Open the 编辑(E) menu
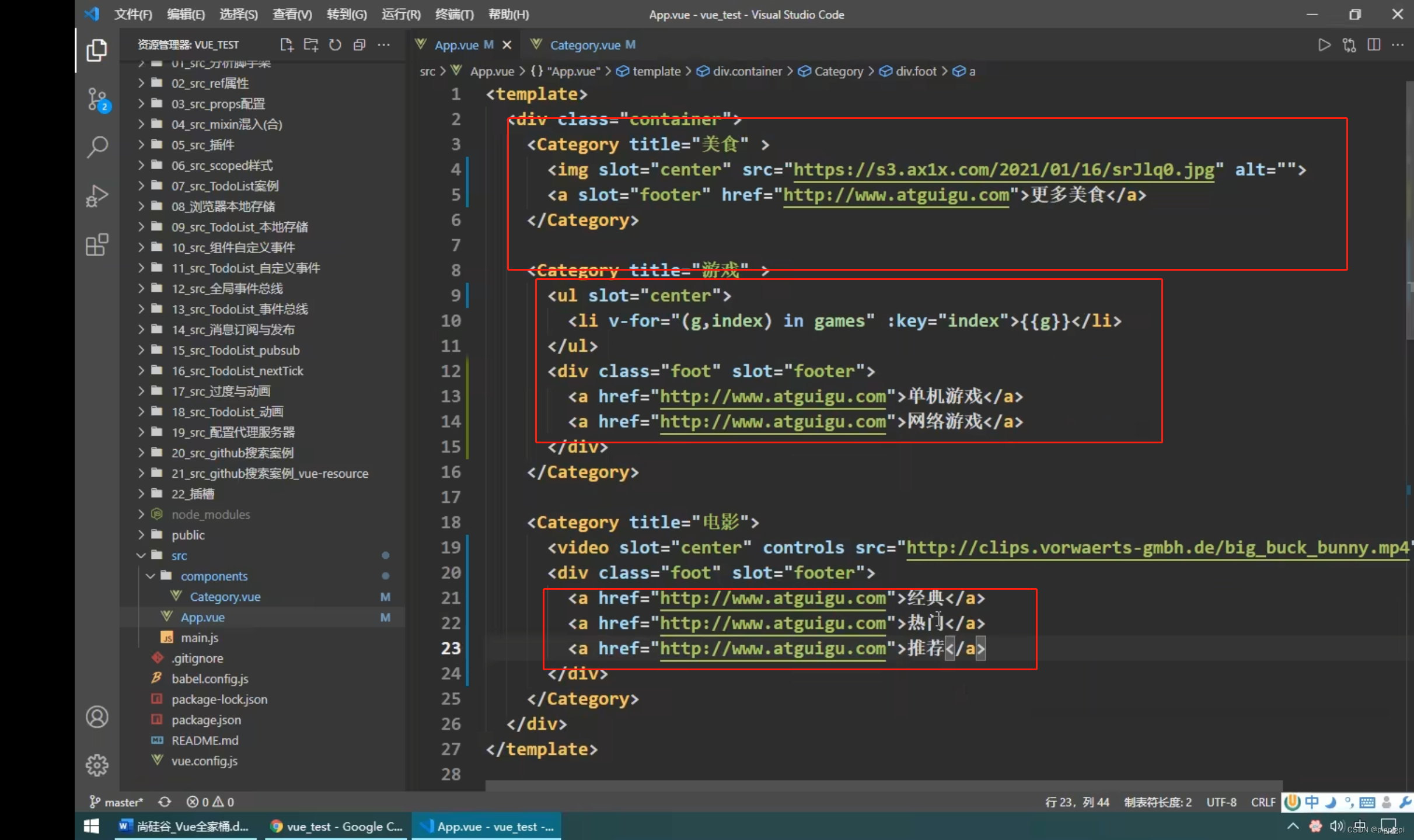This screenshot has height=840, width=1414. [186, 14]
